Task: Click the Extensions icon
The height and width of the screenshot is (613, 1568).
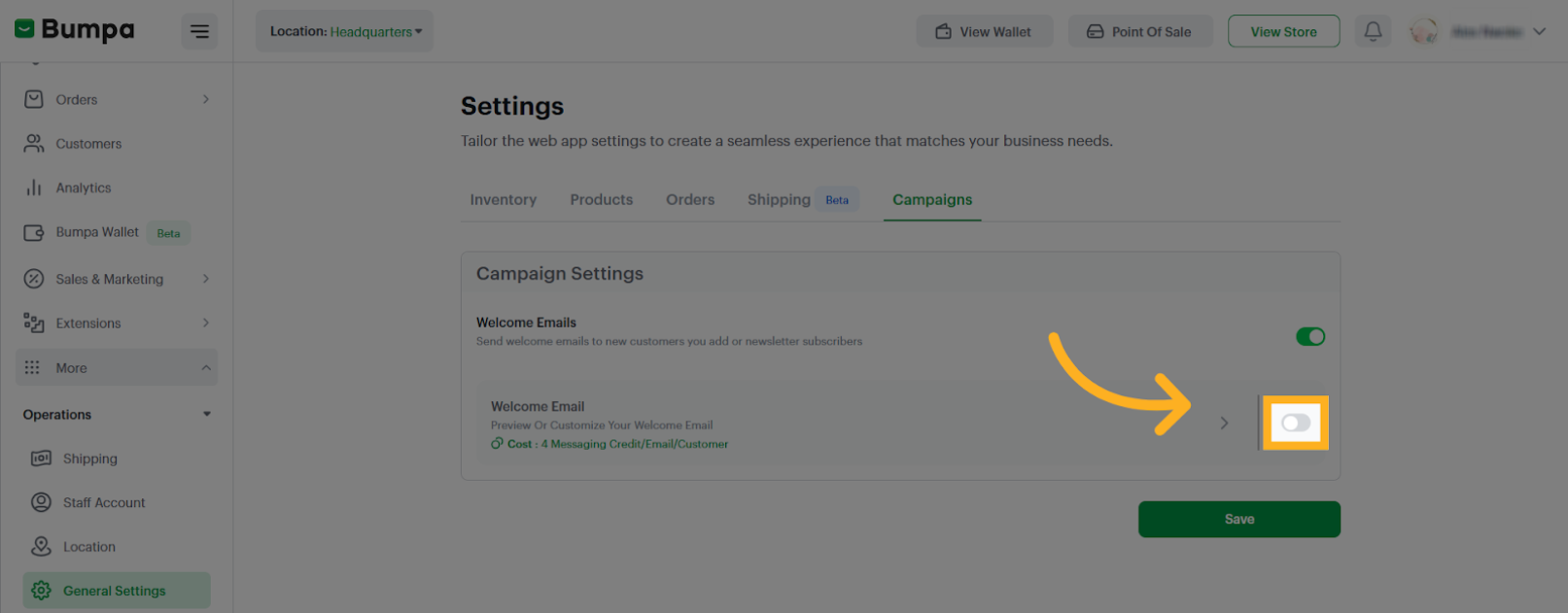Action: [x=34, y=323]
